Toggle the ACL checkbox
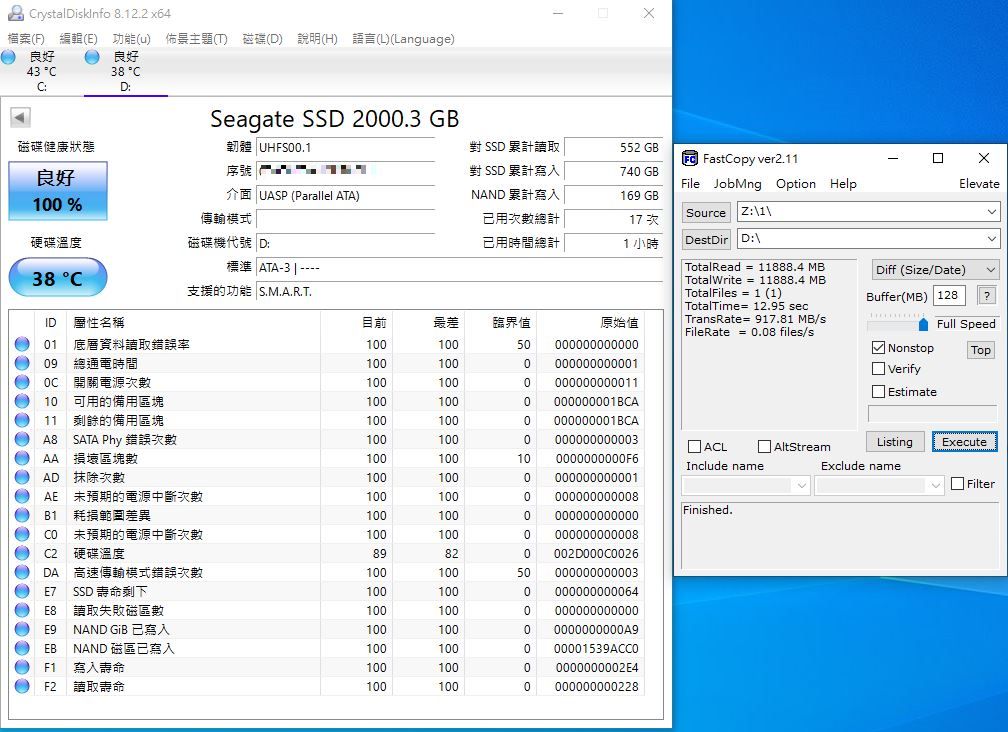Screen dimensions: 1008x732 (x=694, y=447)
